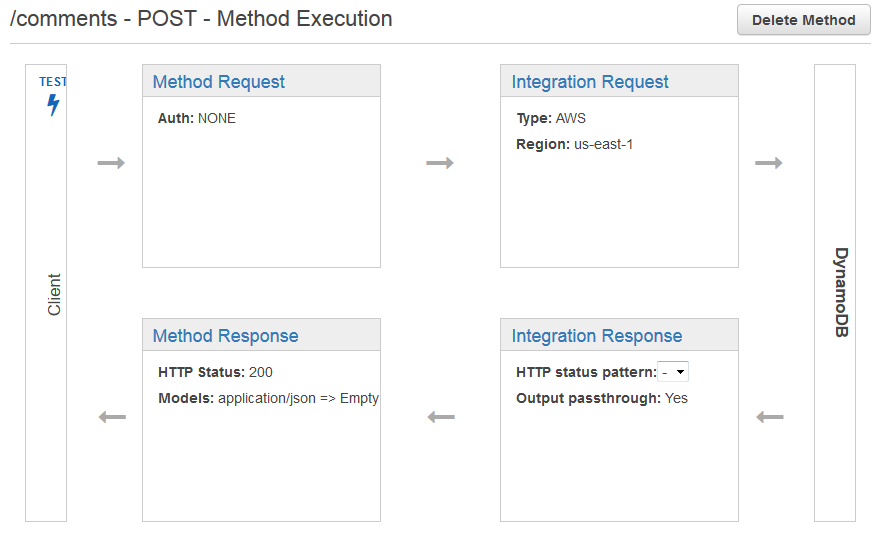Click the TEST lightning bolt icon
877x547 pixels.
click(53, 104)
